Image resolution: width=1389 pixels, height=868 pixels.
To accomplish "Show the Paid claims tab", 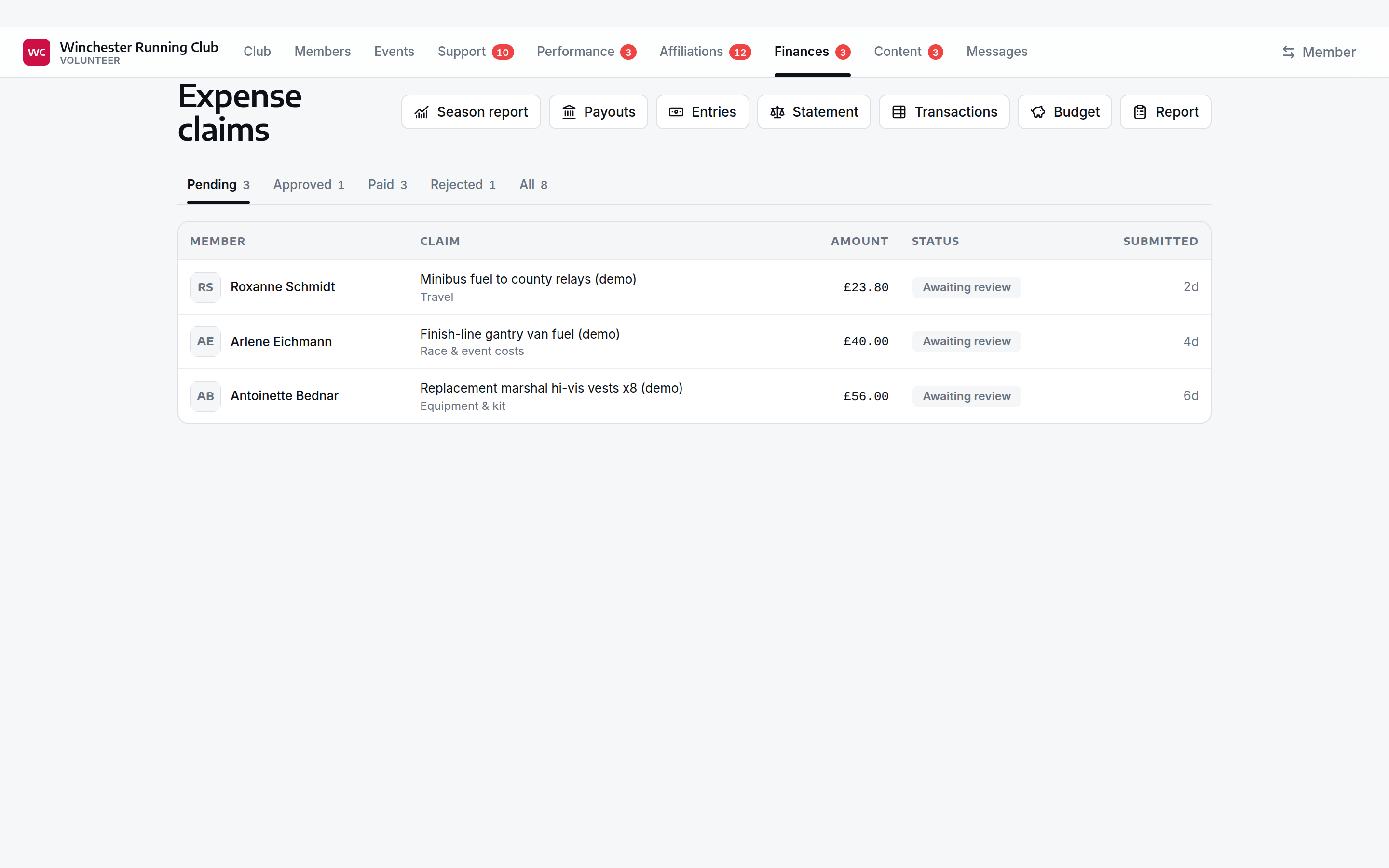I will click(387, 185).
